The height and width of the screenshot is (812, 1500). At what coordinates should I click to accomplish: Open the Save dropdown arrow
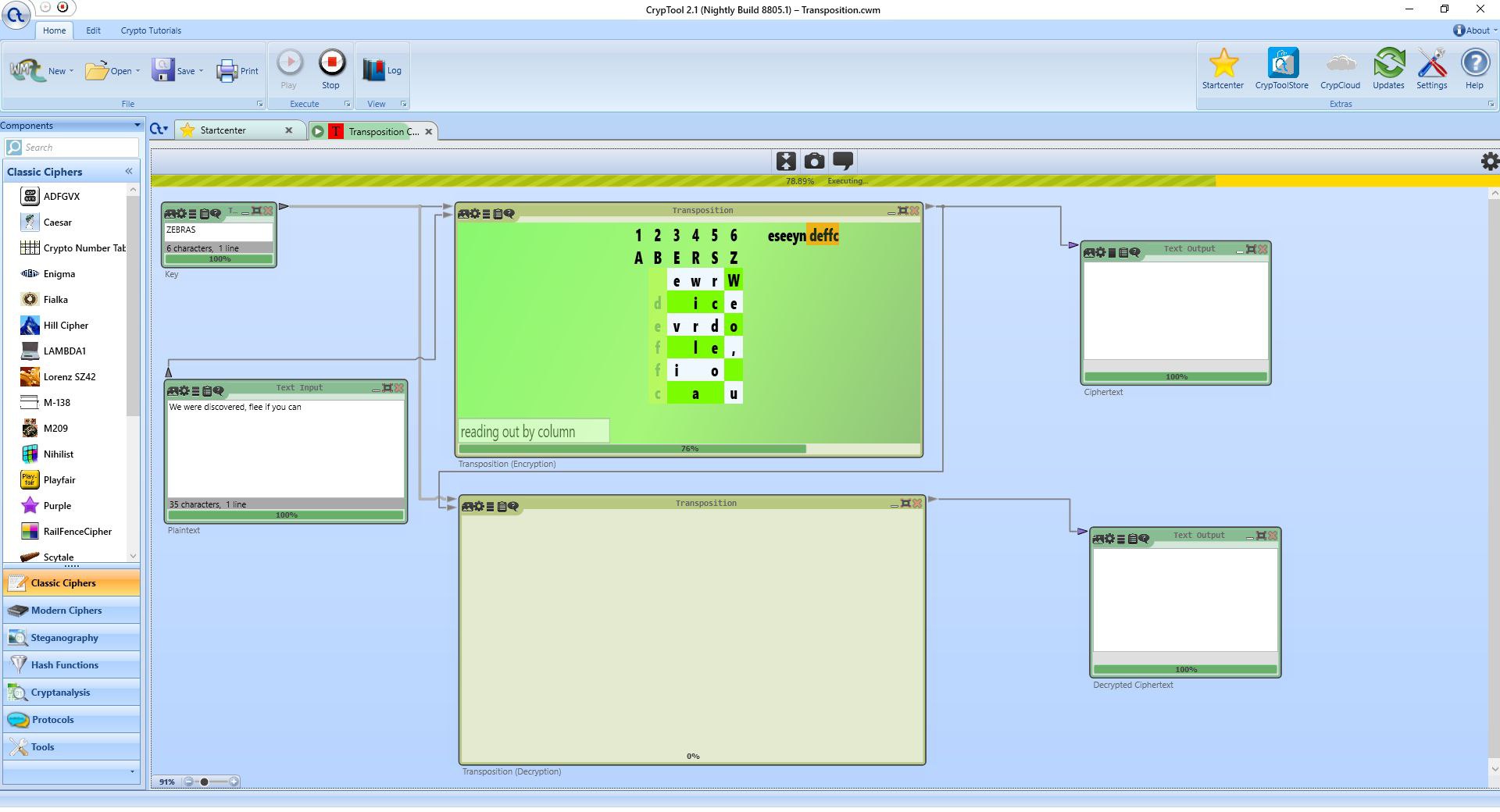(201, 71)
